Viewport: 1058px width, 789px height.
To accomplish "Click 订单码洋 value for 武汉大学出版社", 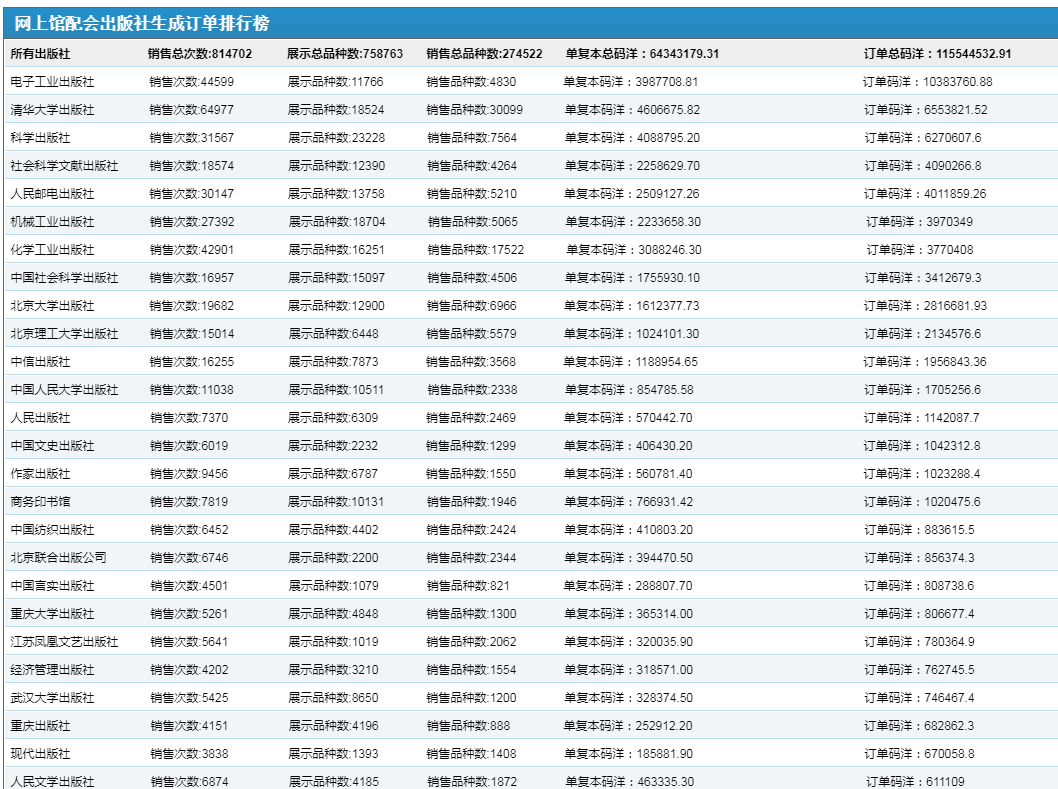I will pos(918,698).
